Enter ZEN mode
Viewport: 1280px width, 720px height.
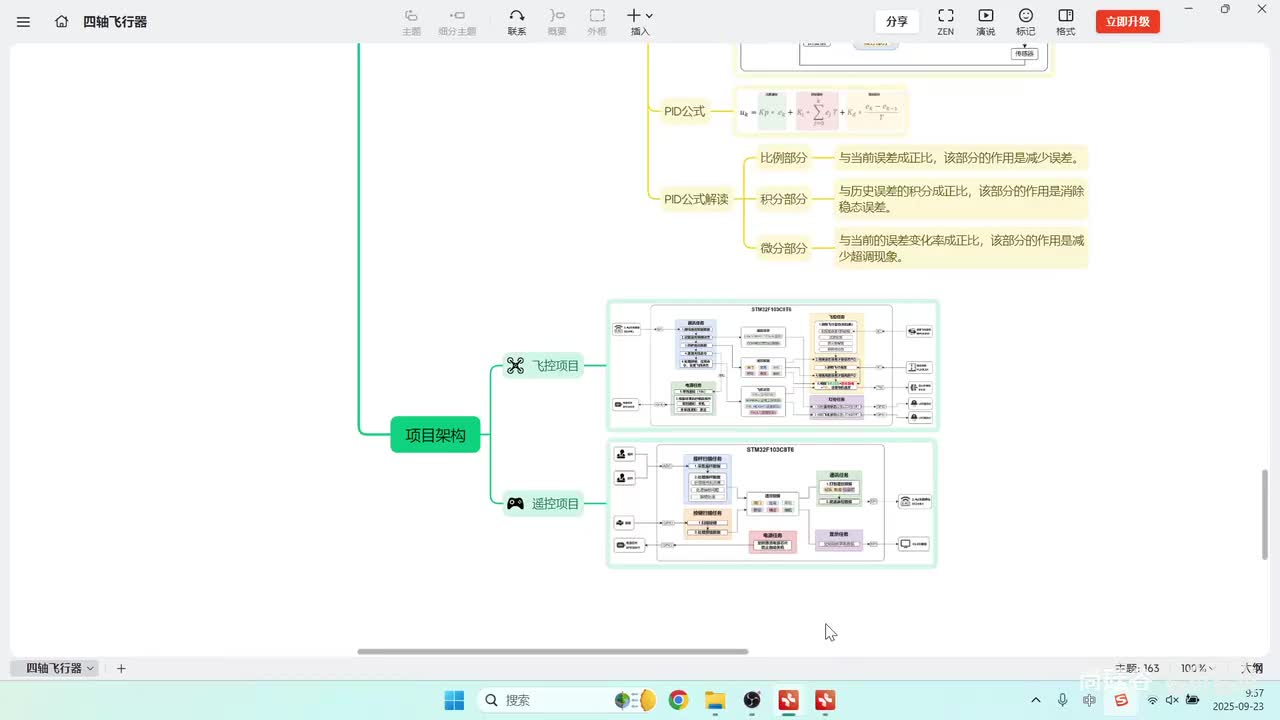point(945,22)
